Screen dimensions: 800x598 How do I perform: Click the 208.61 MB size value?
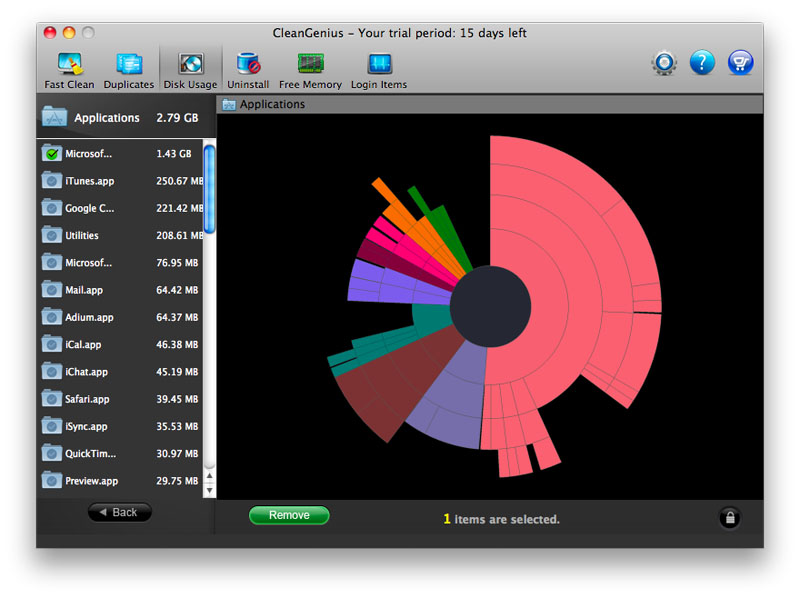180,236
